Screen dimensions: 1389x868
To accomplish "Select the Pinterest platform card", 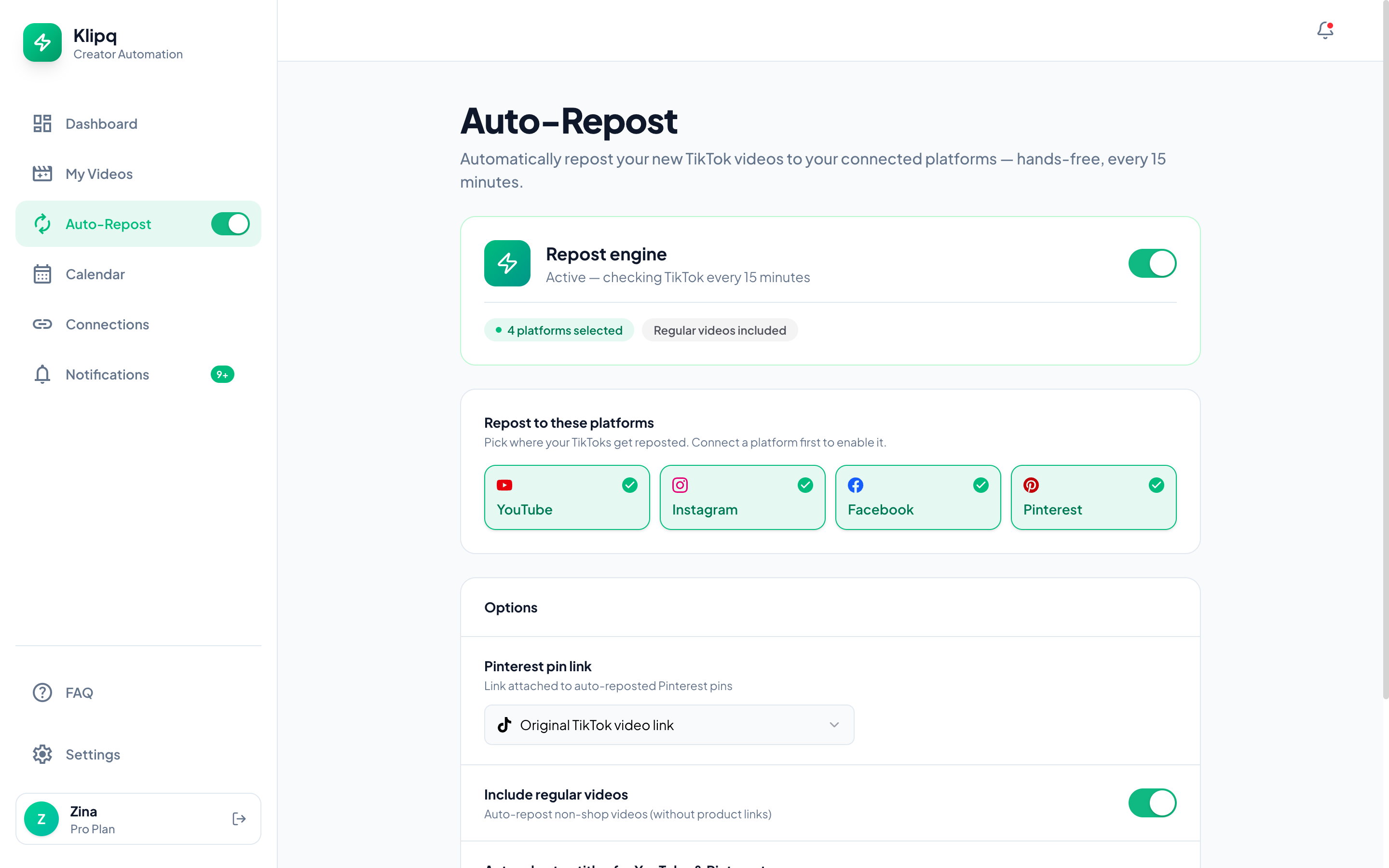I will click(1093, 497).
